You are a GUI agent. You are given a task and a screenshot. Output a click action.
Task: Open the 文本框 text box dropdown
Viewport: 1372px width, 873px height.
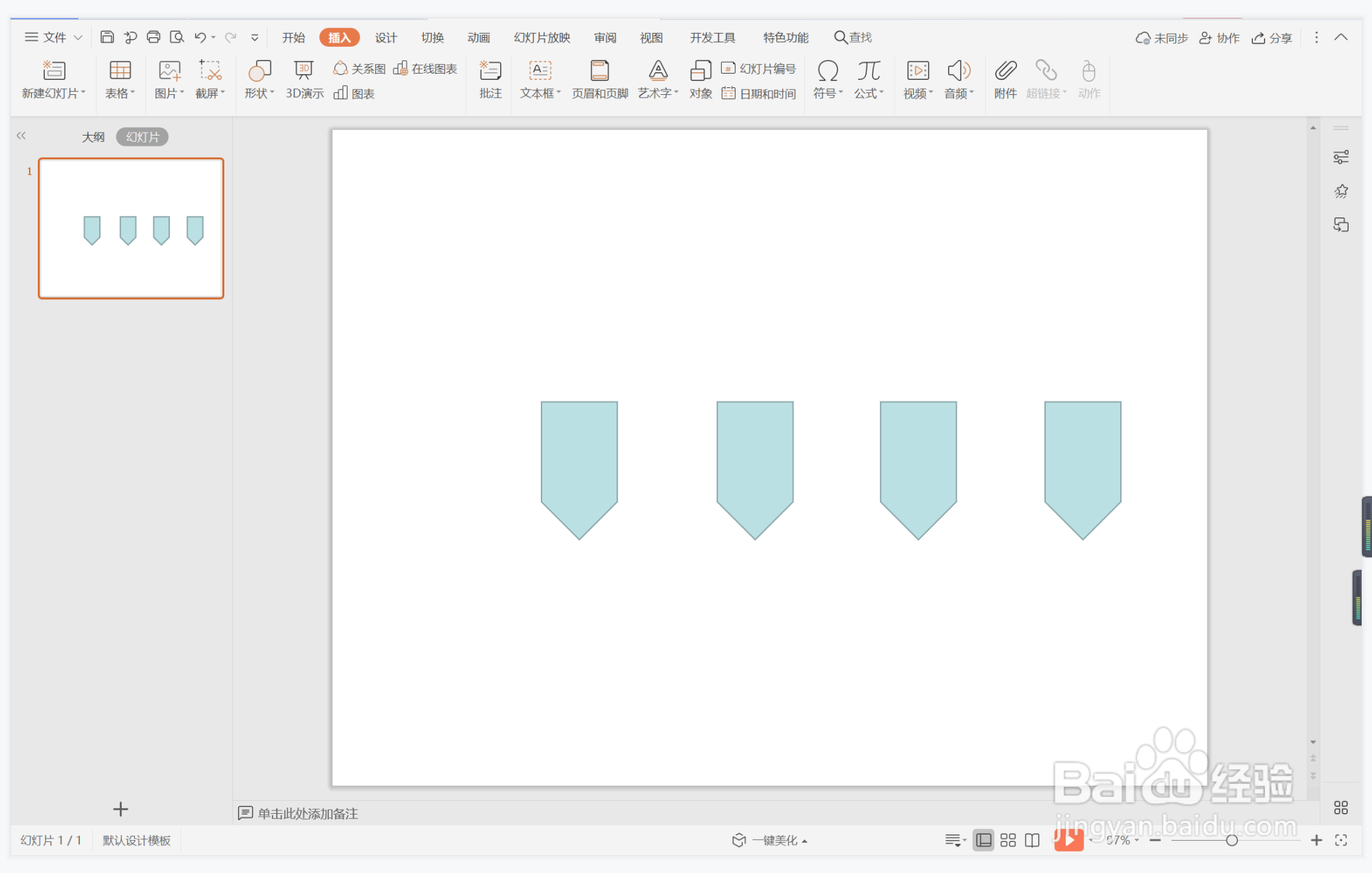[541, 93]
